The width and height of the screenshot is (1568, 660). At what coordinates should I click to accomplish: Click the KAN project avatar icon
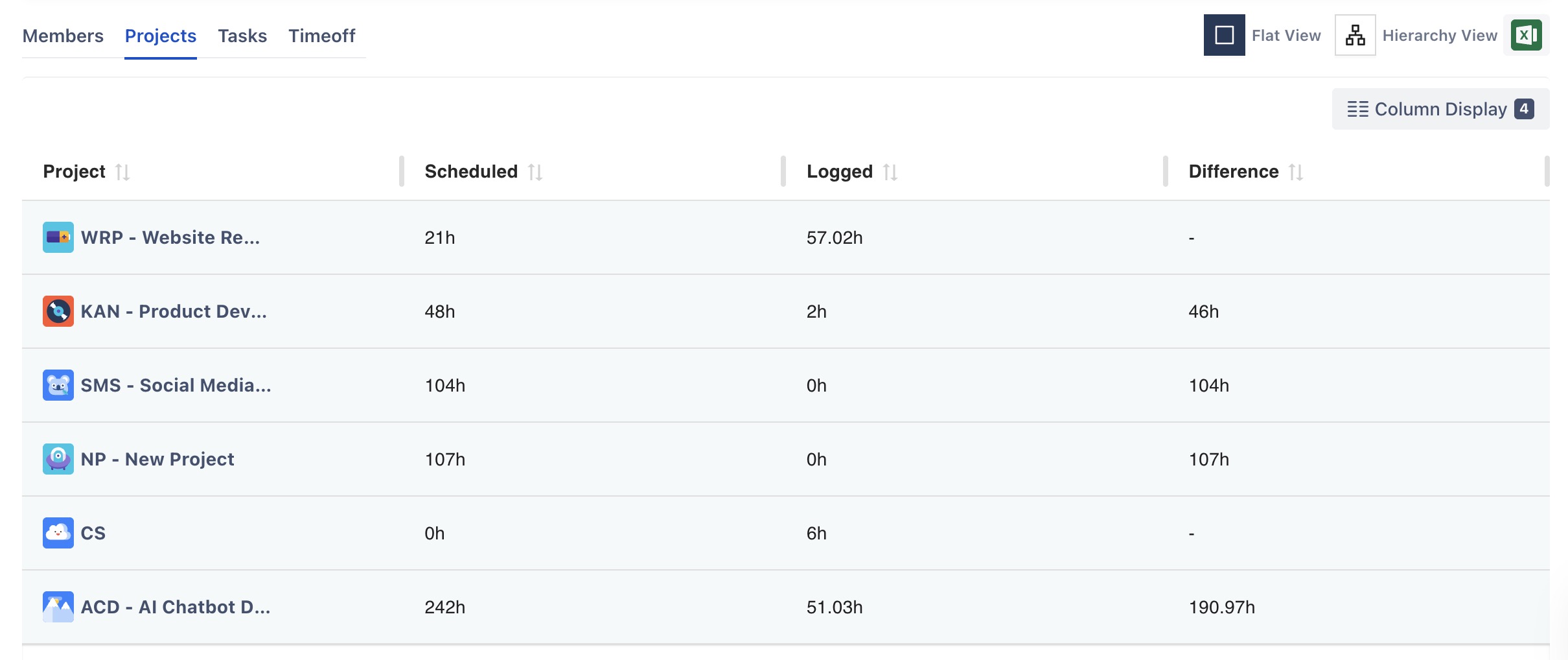58,311
